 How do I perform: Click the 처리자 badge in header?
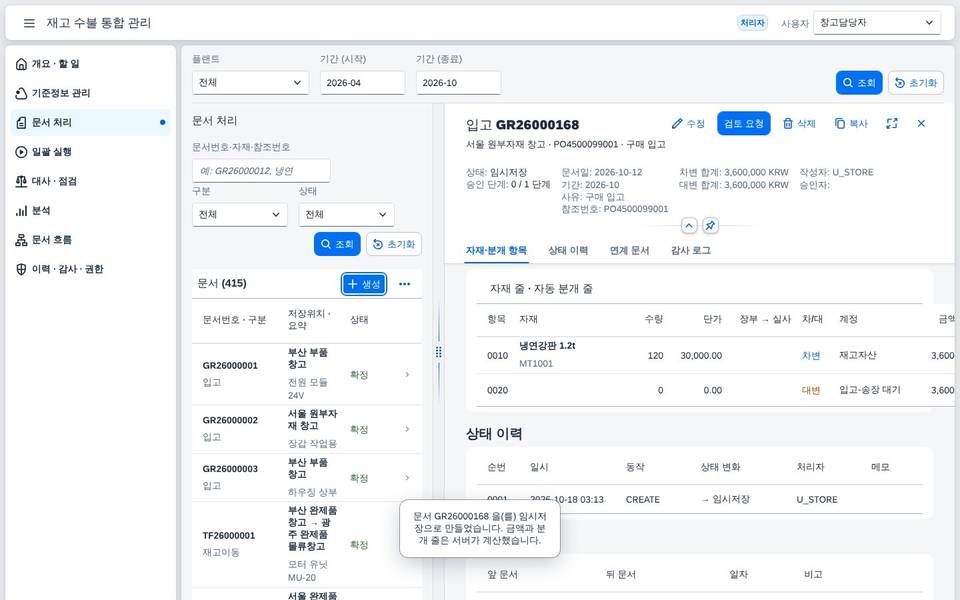coord(752,23)
